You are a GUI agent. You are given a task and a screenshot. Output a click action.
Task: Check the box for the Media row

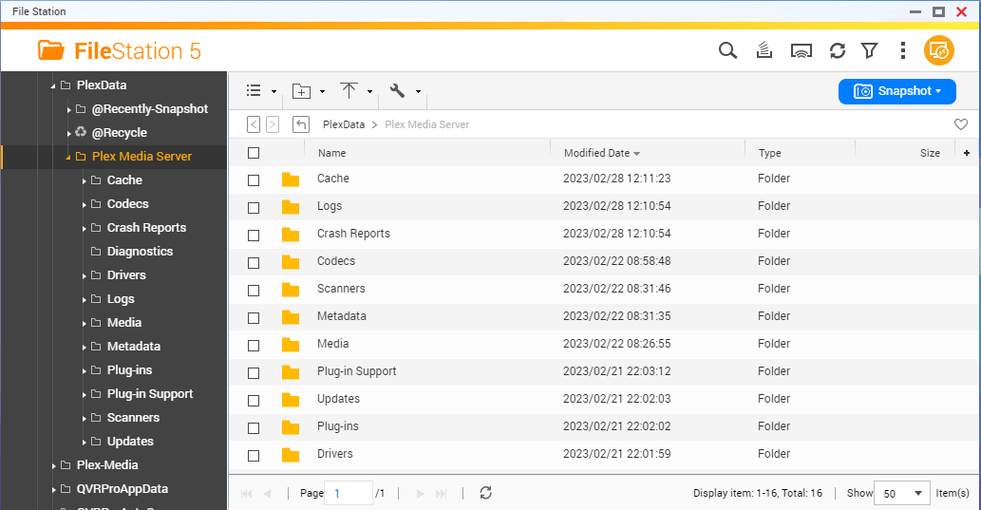[x=253, y=345]
